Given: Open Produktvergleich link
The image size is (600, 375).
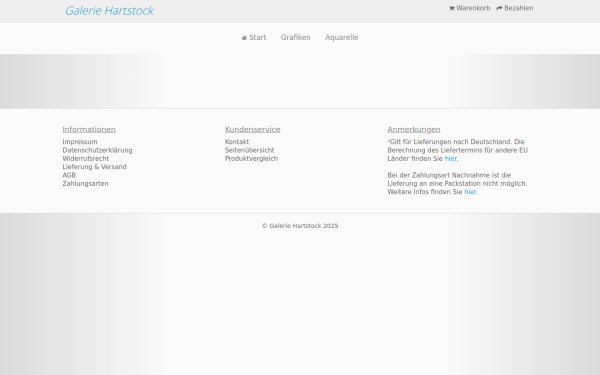Looking at the screenshot, I should click(x=251, y=158).
